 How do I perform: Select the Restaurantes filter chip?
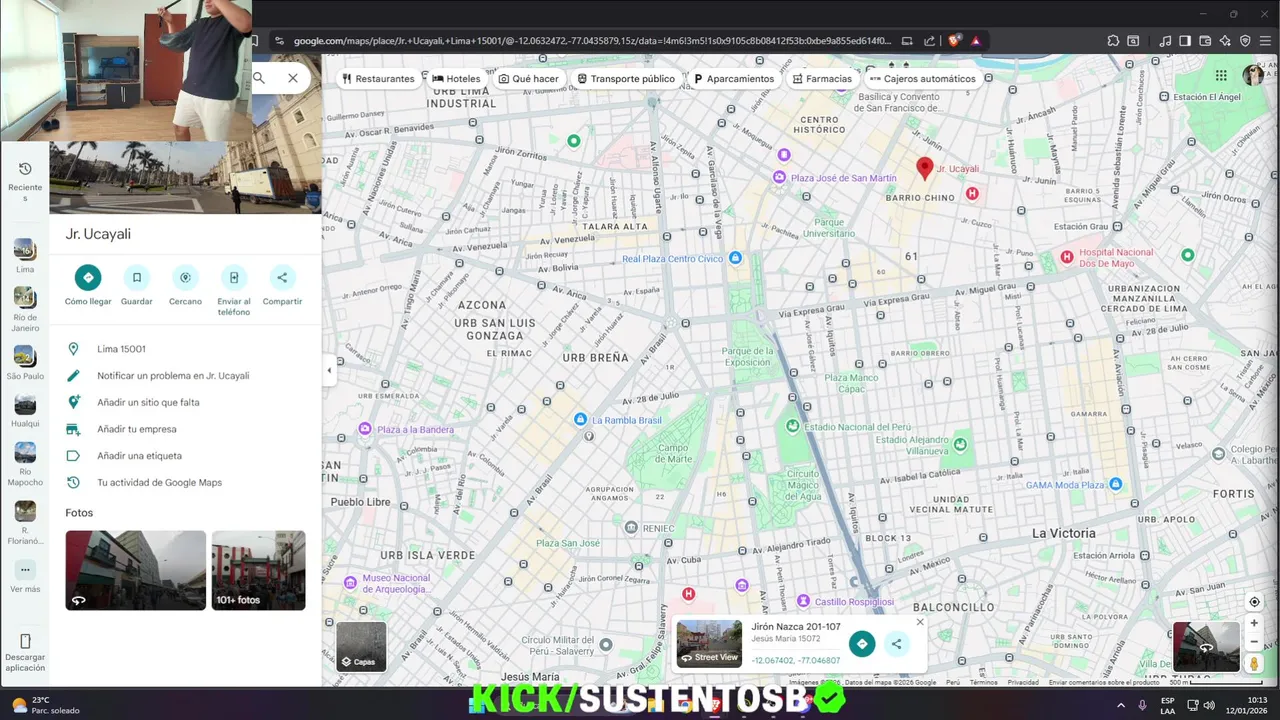click(x=378, y=78)
